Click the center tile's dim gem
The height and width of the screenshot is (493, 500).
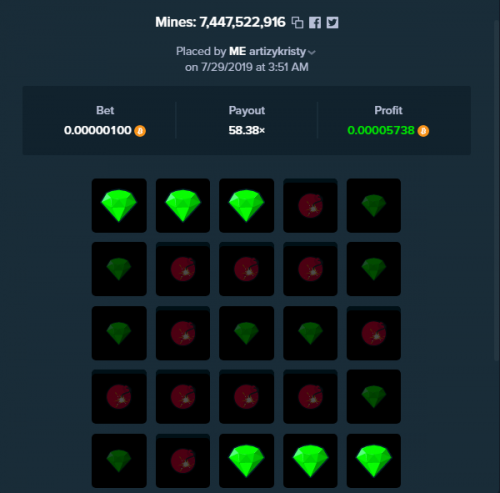pyautogui.click(x=246, y=333)
